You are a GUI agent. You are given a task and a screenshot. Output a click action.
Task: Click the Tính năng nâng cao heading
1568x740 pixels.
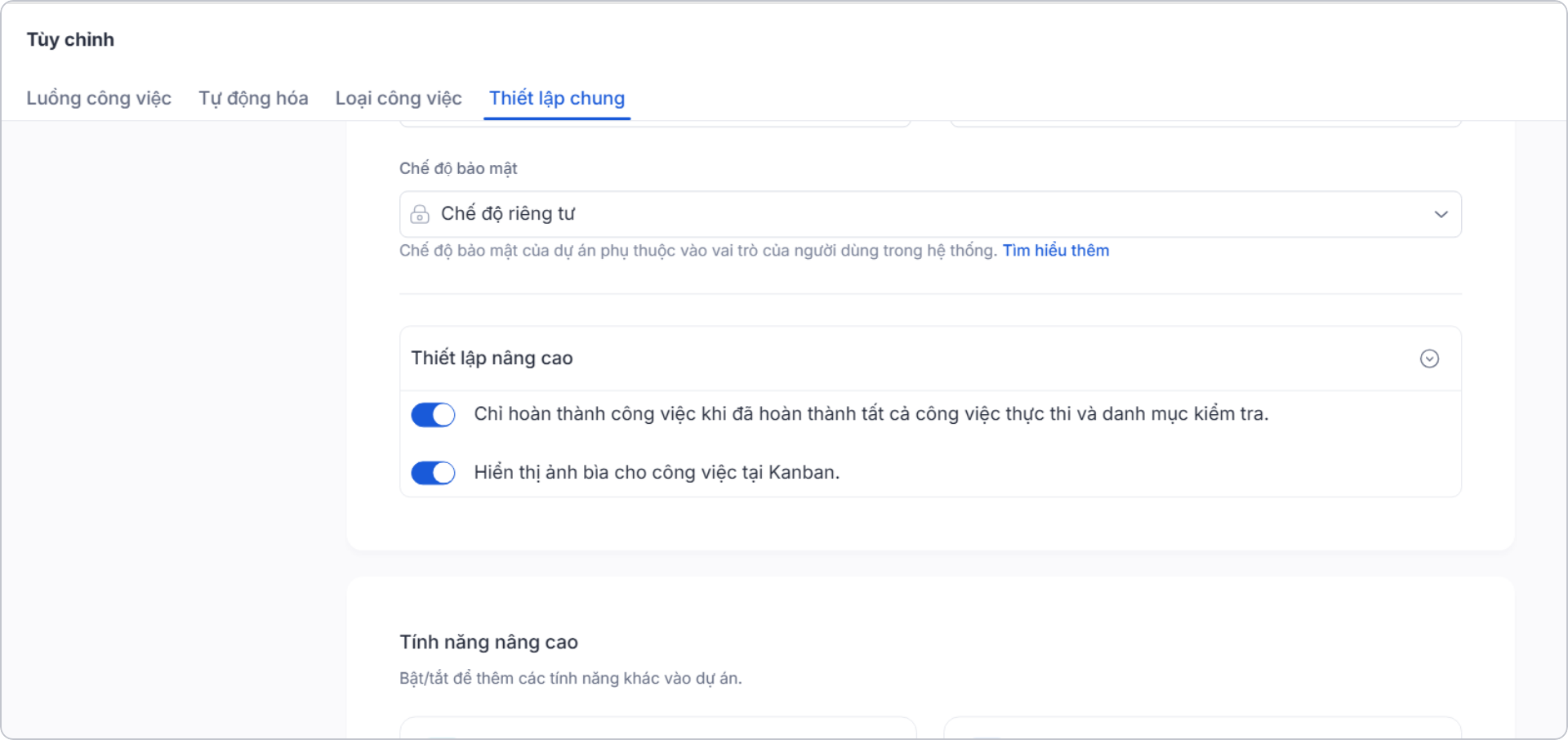tap(488, 642)
